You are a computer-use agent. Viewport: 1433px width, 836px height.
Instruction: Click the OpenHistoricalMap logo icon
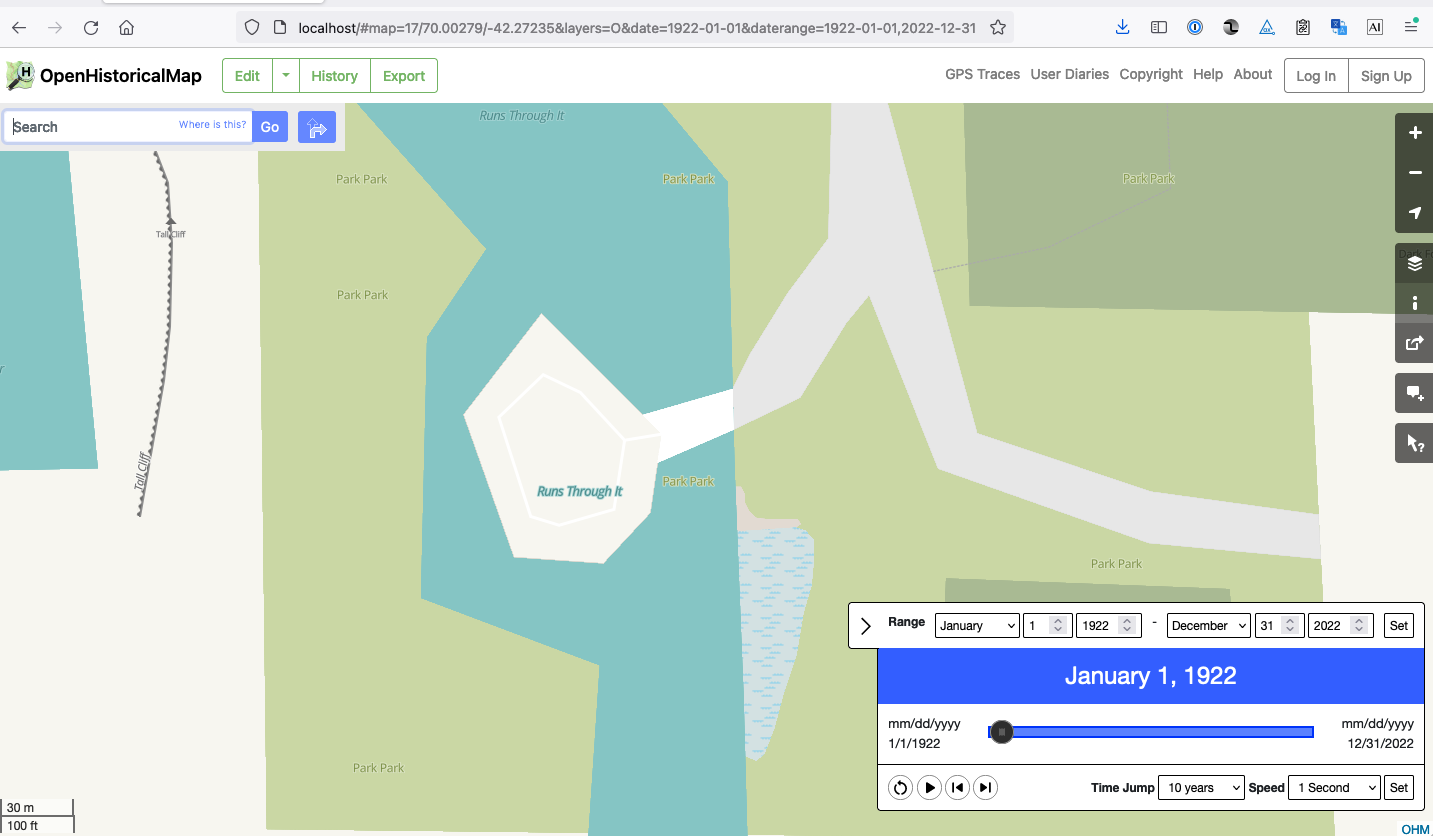pos(19,75)
